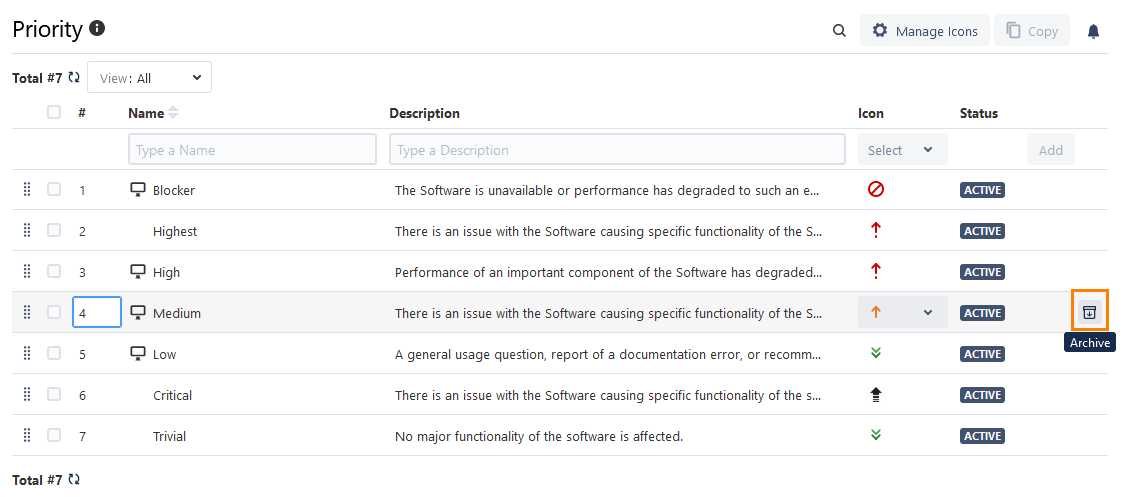Viewport: 1123px width, 497px height.
Task: Check the High row checkbox
Action: (54, 271)
